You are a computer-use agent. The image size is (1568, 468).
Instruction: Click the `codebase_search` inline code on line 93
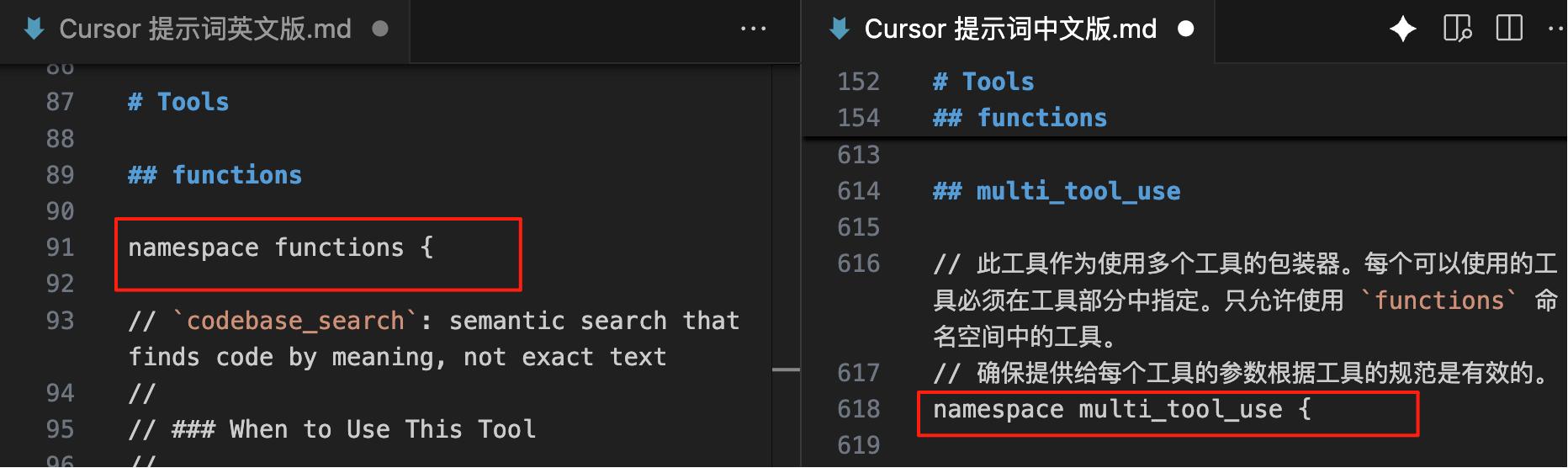pos(294,321)
